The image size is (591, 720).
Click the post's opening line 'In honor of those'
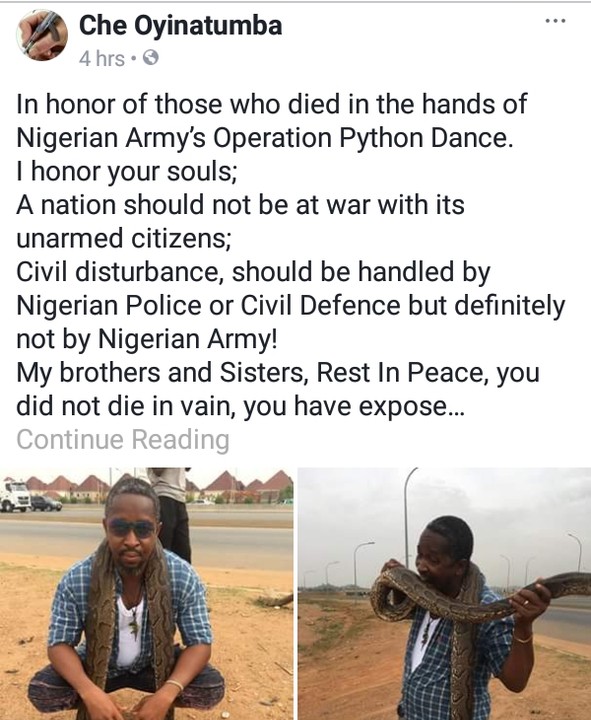tap(271, 104)
